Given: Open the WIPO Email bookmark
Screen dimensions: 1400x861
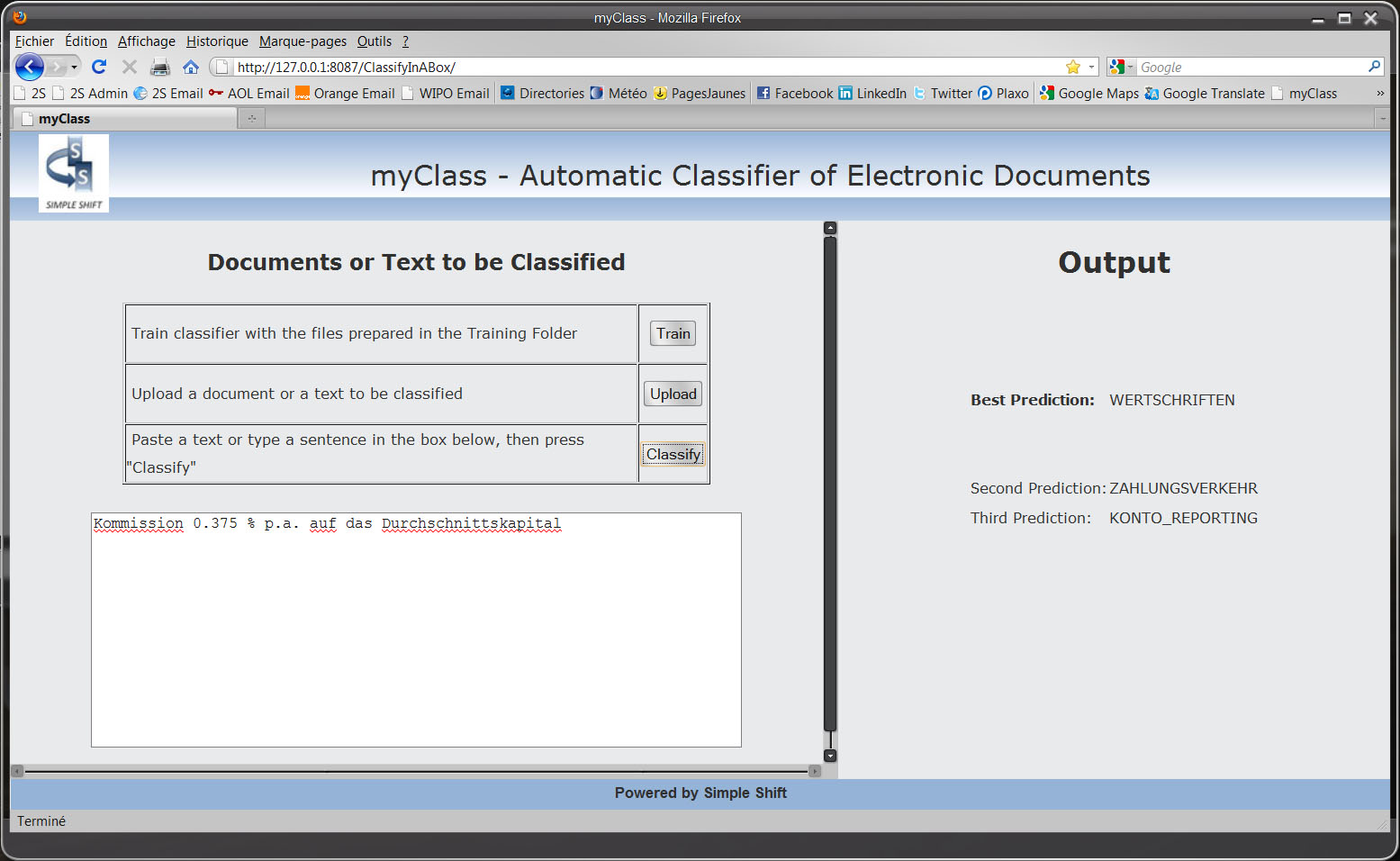Looking at the screenshot, I should (x=446, y=94).
